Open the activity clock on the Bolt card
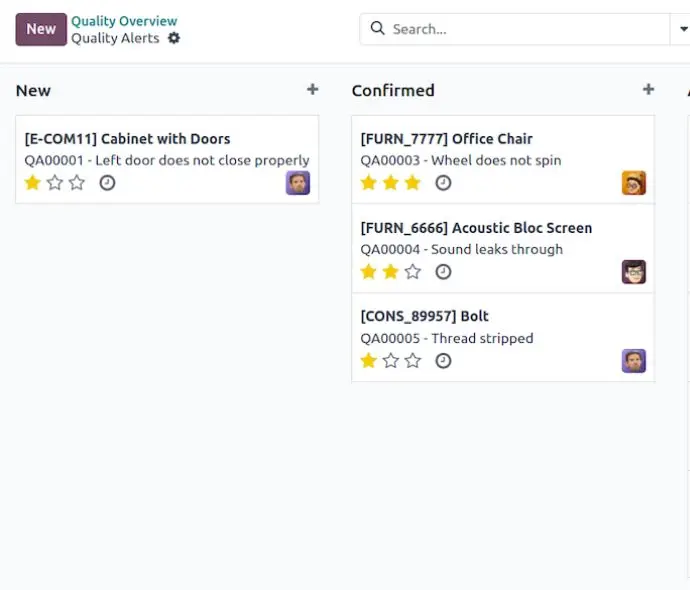 pyautogui.click(x=443, y=361)
